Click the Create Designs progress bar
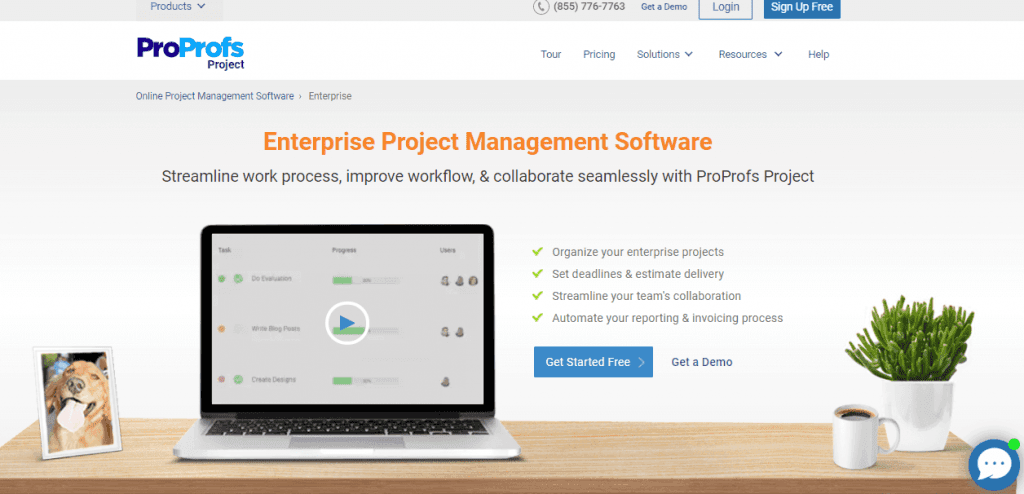The width and height of the screenshot is (1024, 494). [366, 380]
